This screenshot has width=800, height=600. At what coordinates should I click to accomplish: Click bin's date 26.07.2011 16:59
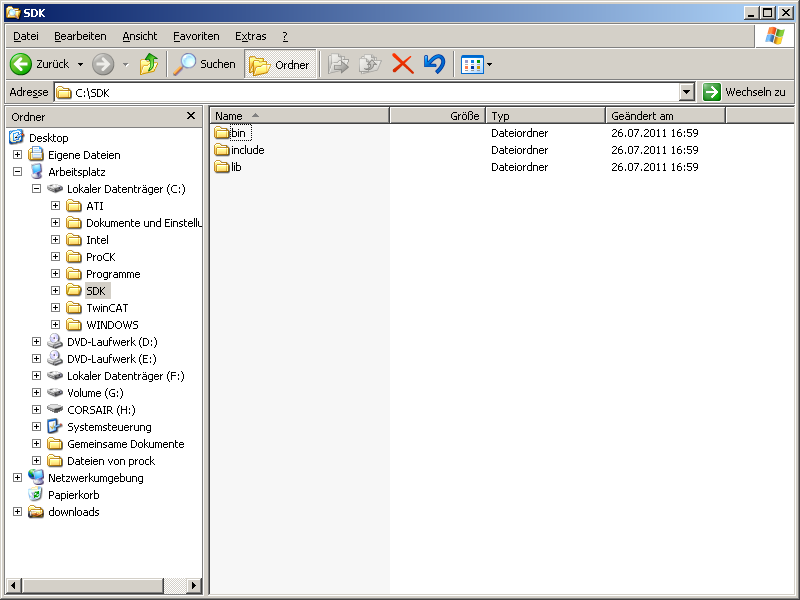(655, 133)
